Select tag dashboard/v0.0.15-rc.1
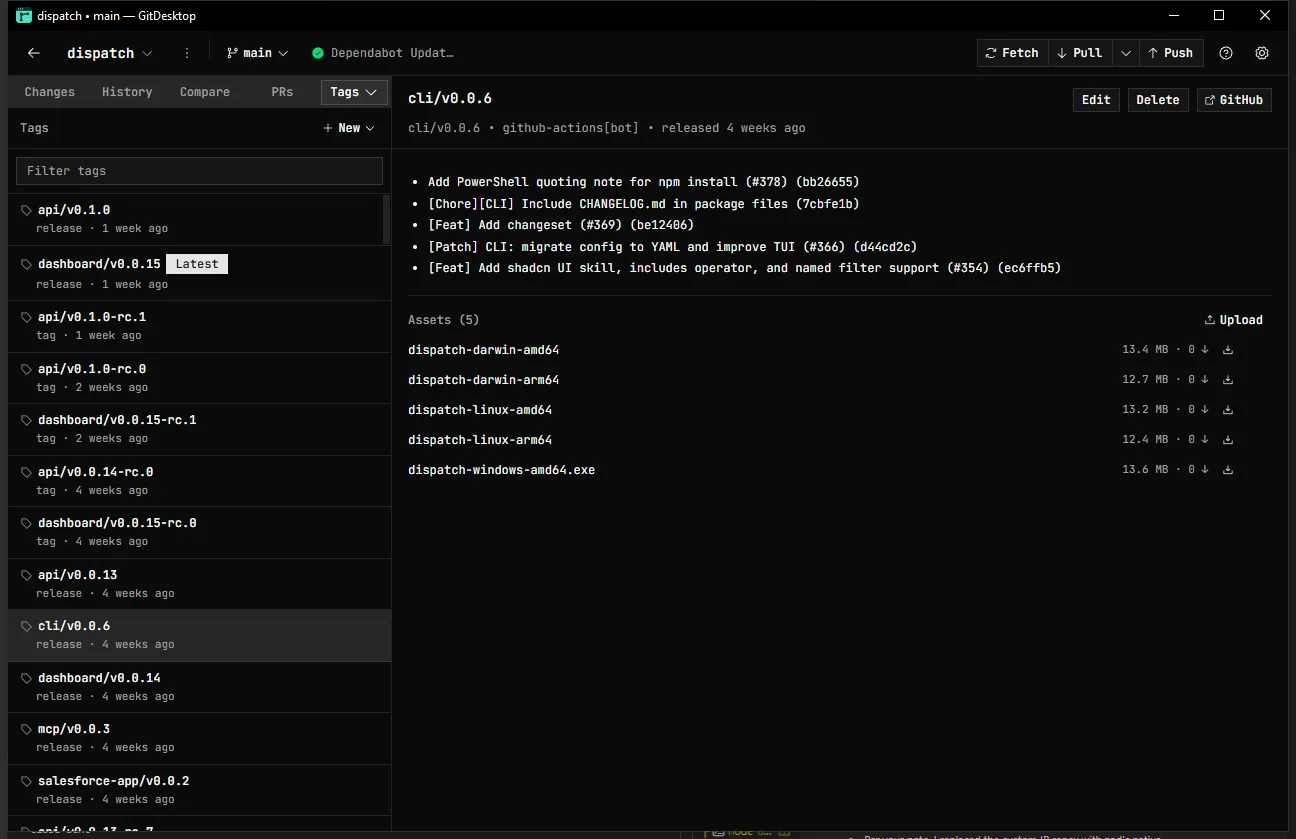This screenshot has width=1296, height=839. 199,429
